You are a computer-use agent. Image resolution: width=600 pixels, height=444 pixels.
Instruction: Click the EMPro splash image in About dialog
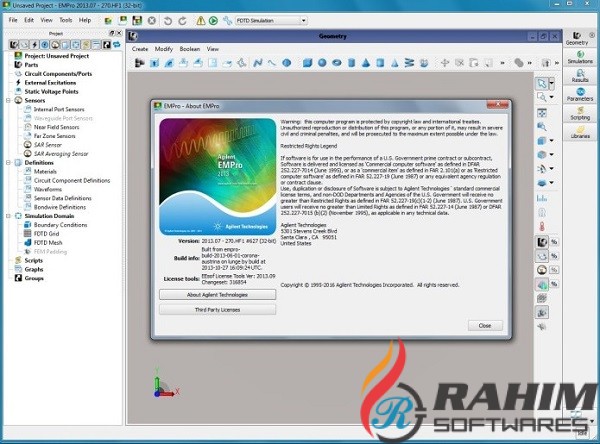[x=217, y=177]
